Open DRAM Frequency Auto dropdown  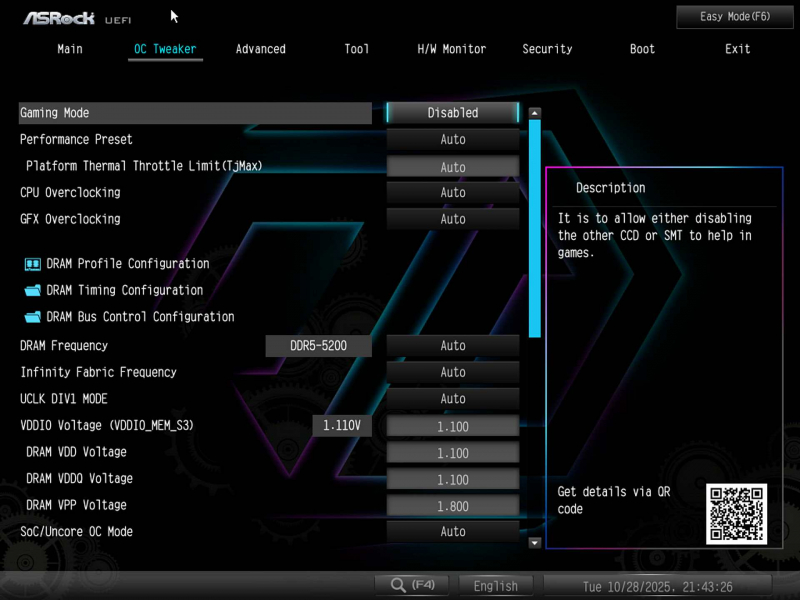(x=453, y=346)
